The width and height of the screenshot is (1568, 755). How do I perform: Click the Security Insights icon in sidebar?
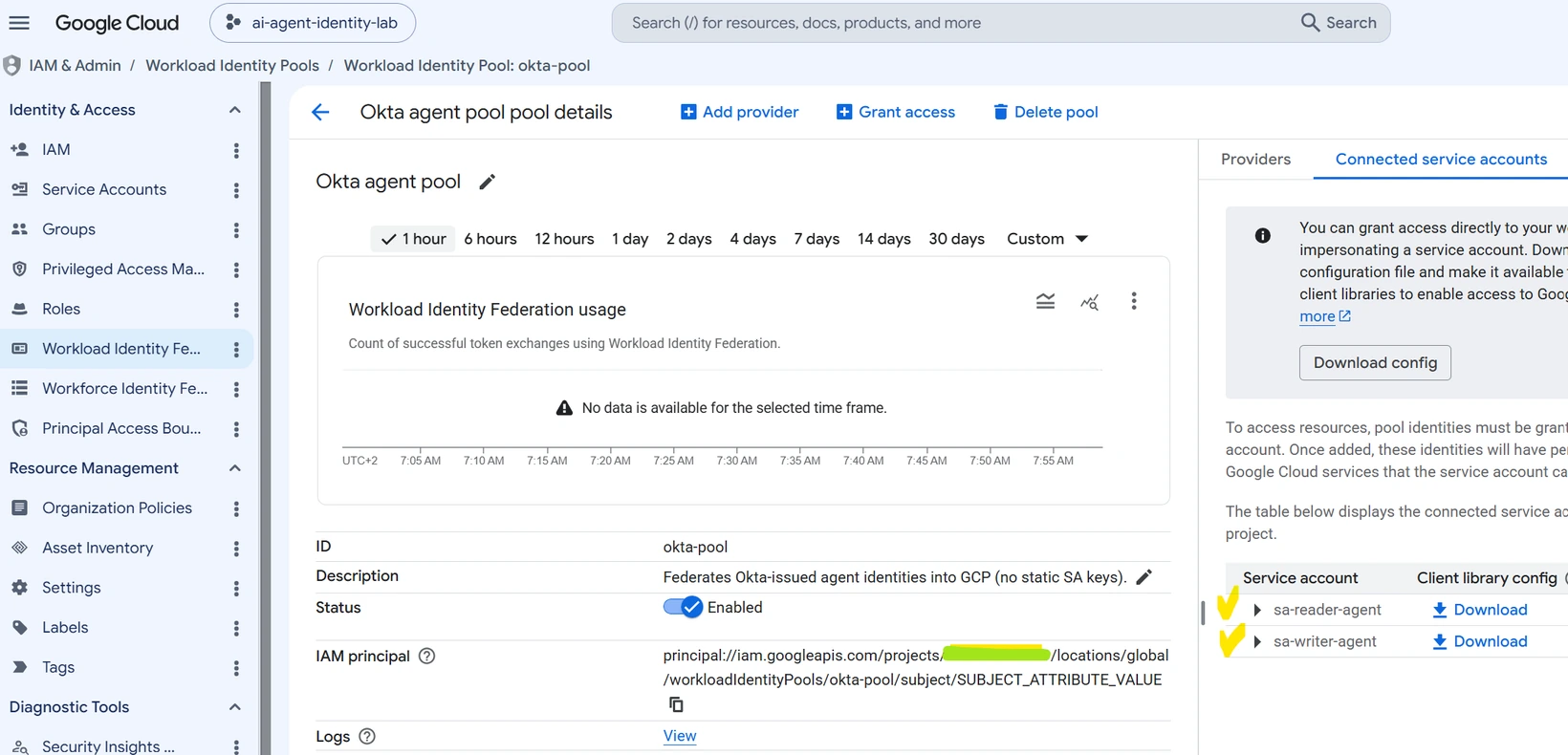click(x=19, y=746)
